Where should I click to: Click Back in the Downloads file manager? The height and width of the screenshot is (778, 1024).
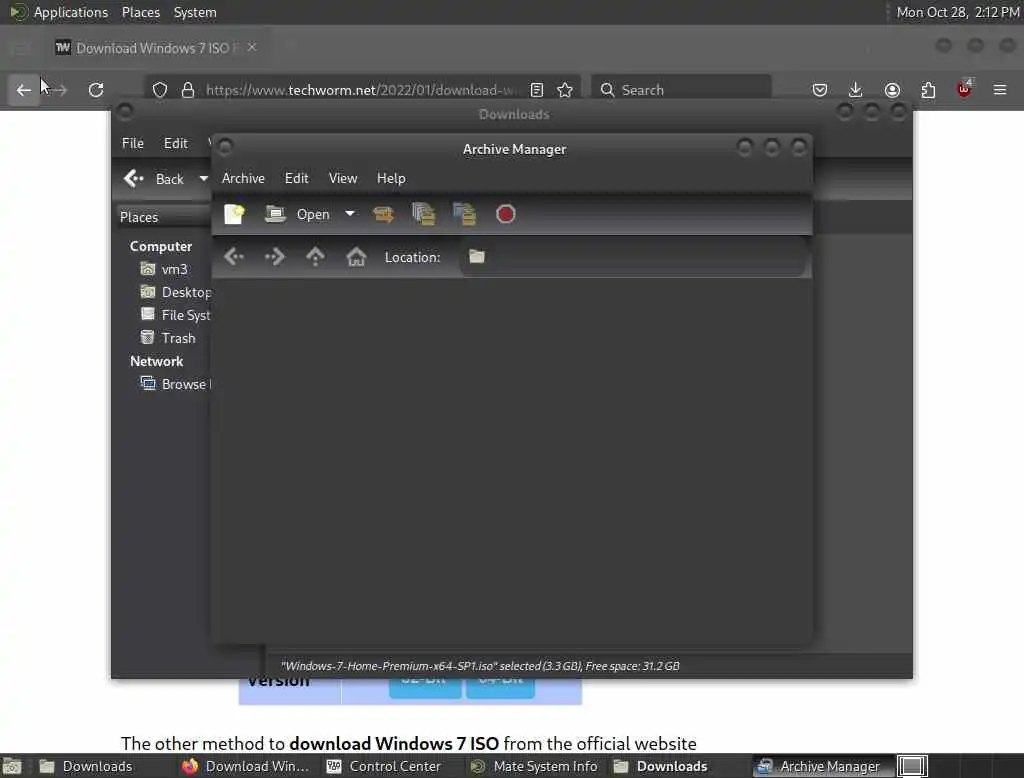click(x=154, y=178)
